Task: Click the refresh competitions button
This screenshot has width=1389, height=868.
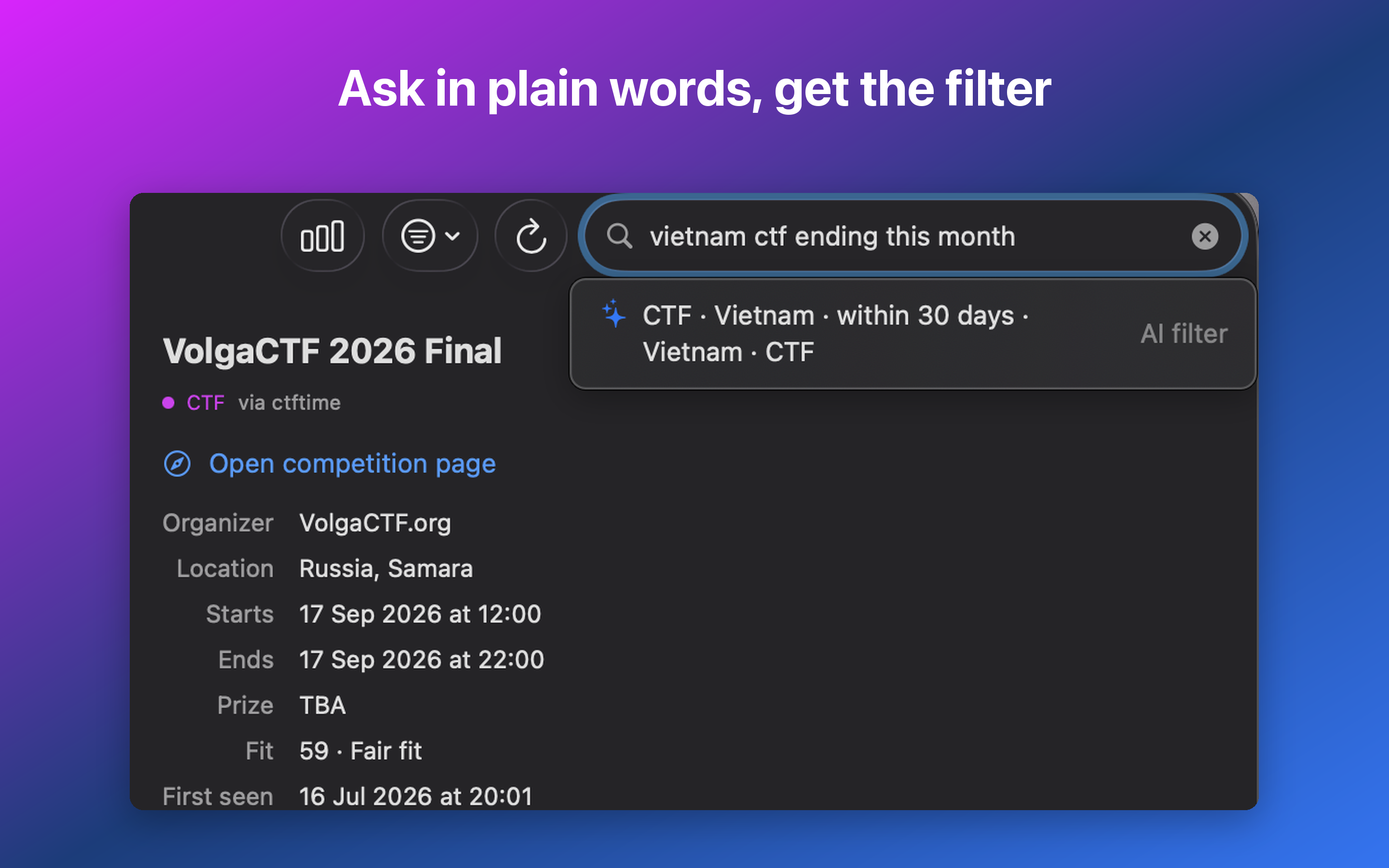Action: click(531, 236)
